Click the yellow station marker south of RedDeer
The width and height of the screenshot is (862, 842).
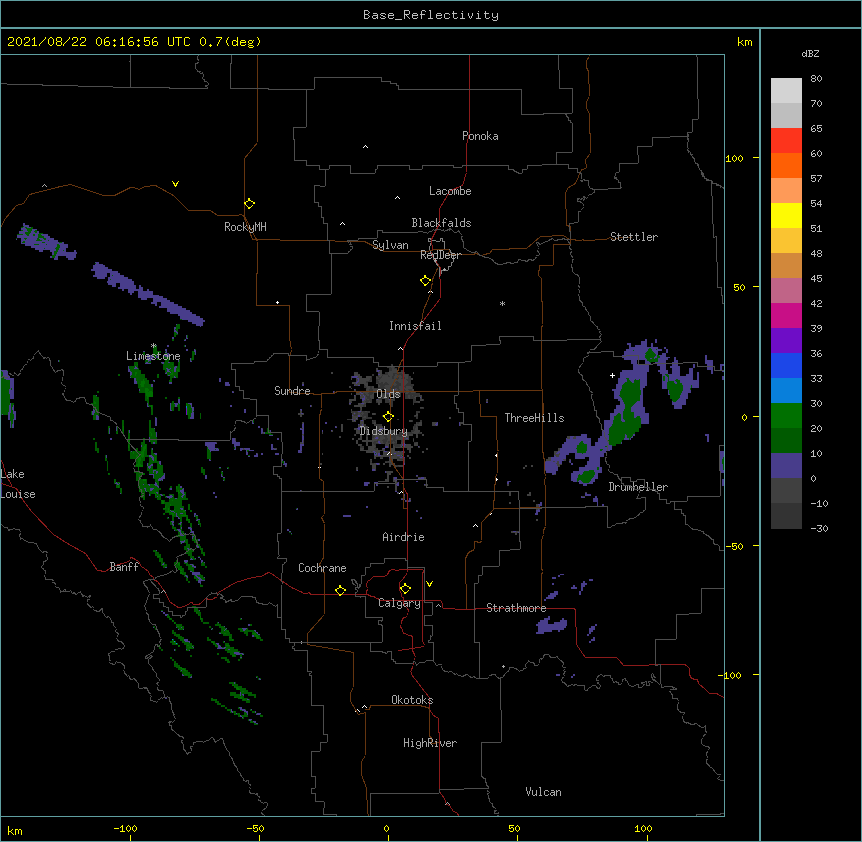coord(425,281)
